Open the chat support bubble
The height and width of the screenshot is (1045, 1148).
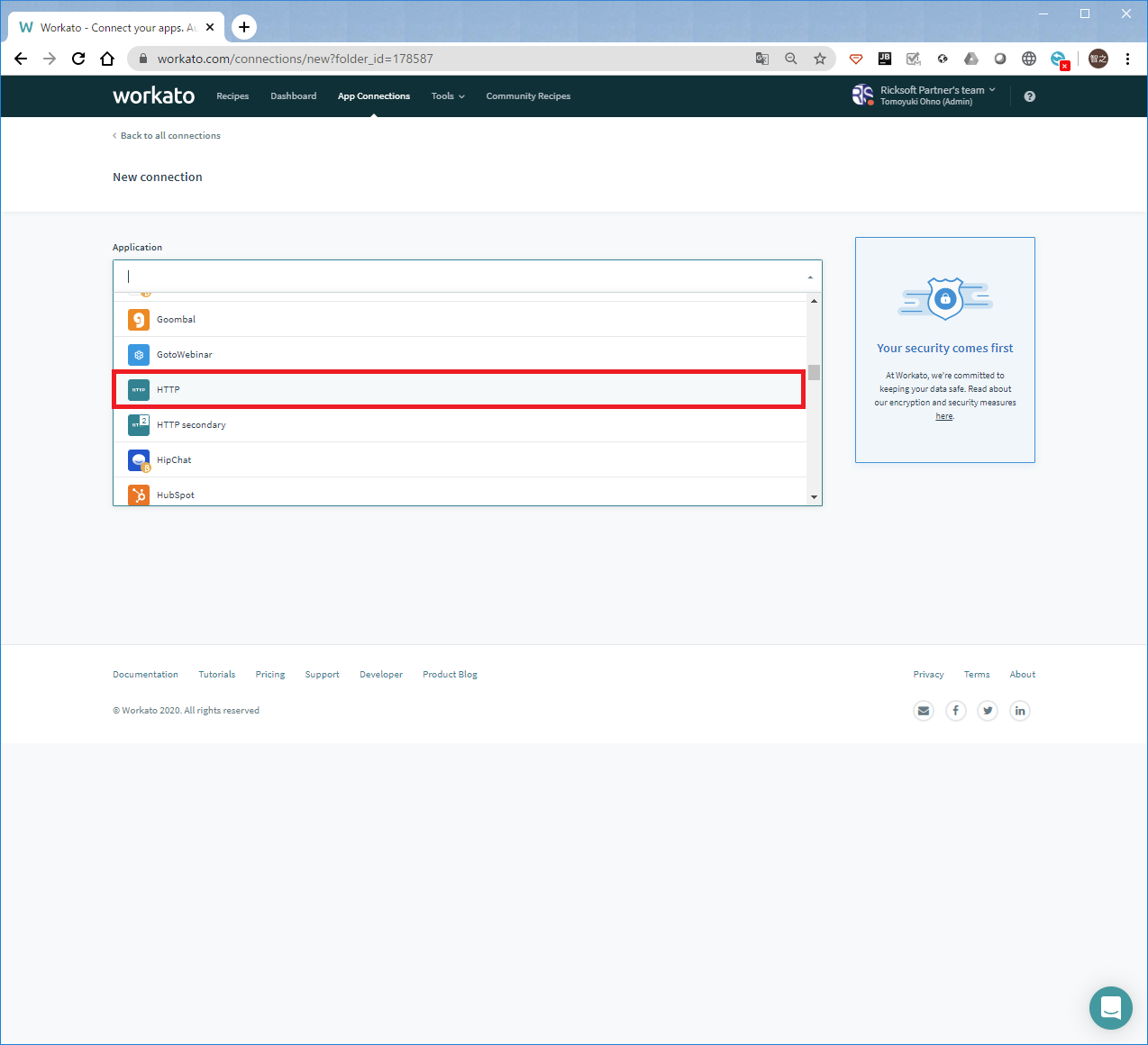pos(1111,1008)
